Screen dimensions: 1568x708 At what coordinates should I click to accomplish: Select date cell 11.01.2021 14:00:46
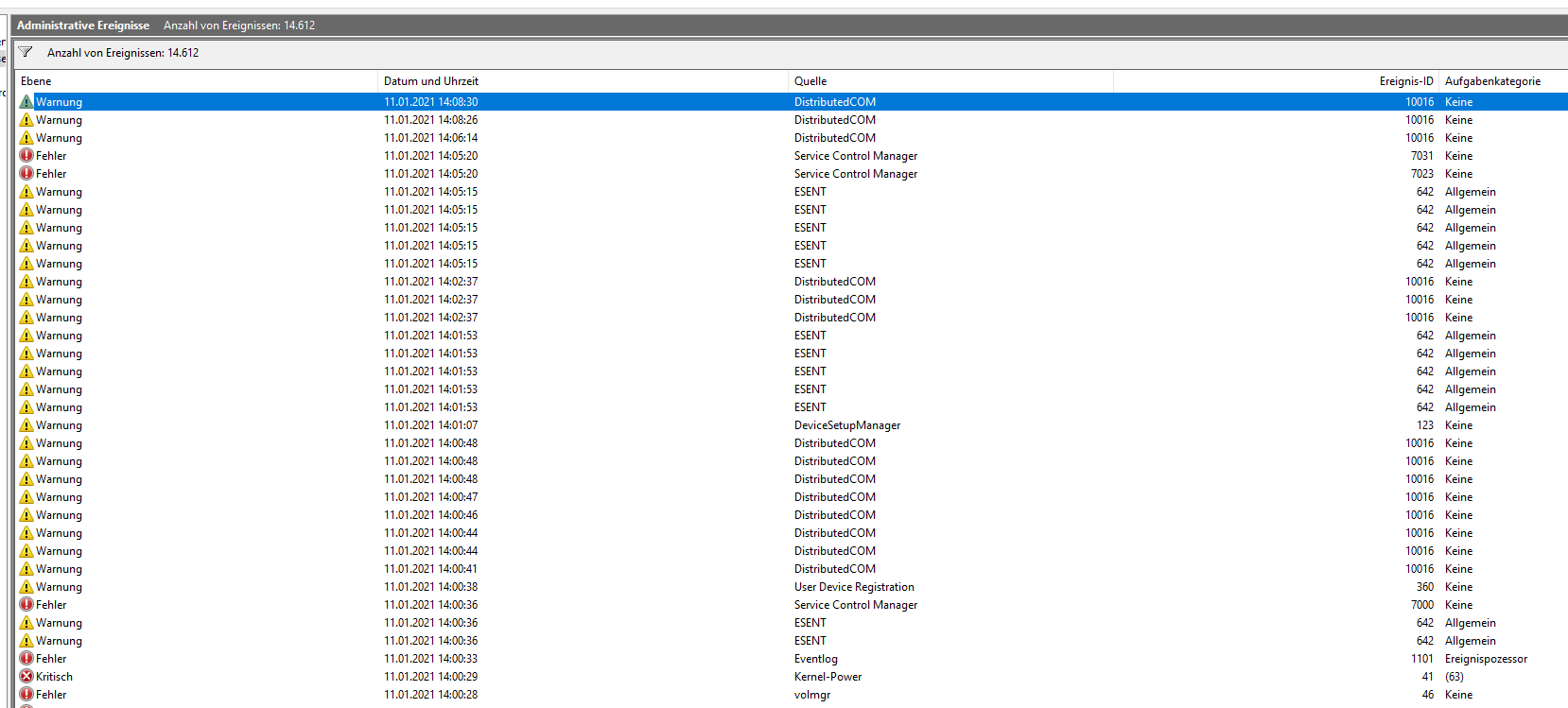(x=430, y=514)
